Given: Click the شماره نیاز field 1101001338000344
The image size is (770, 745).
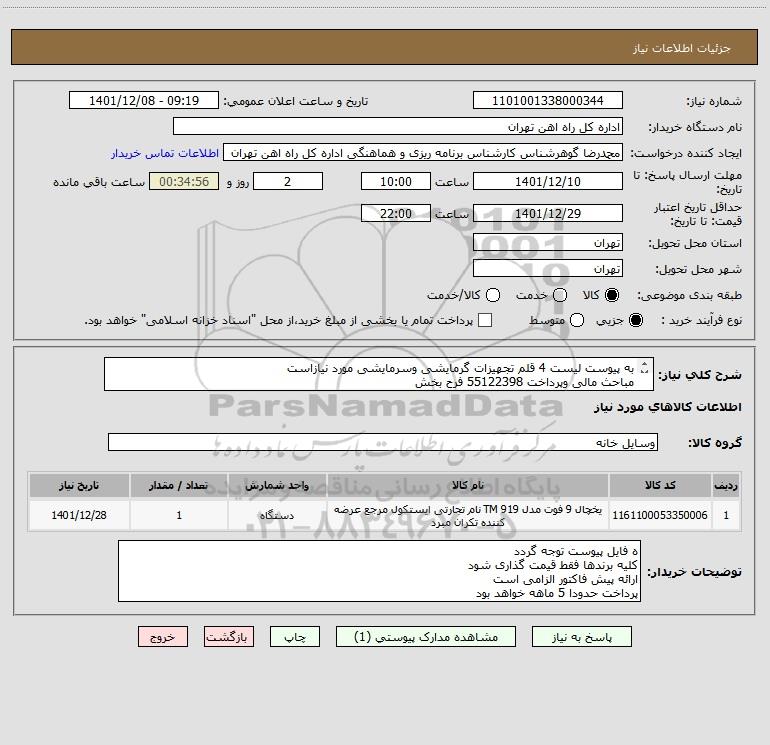Looking at the screenshot, I should tap(548, 101).
